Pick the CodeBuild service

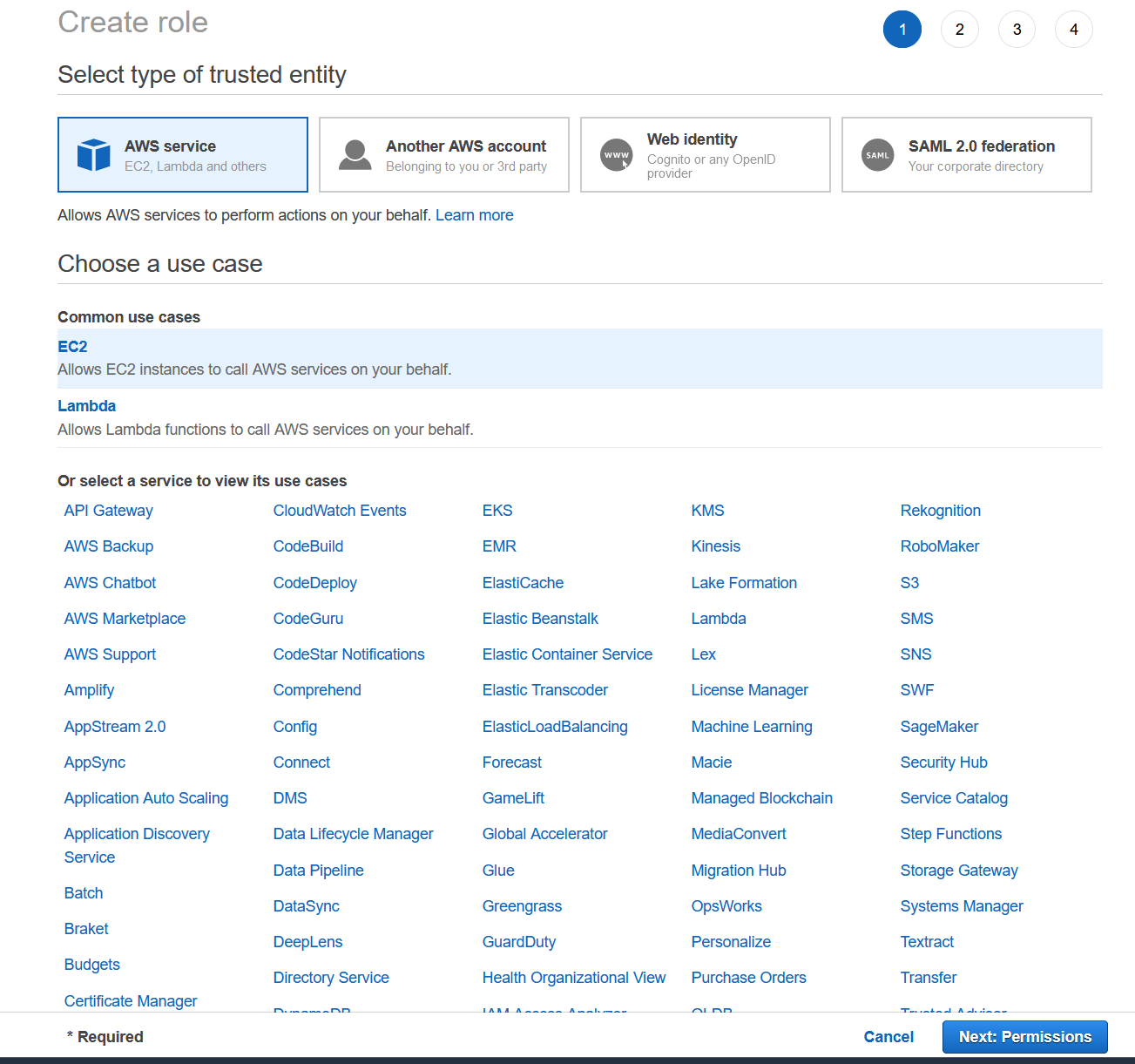(x=308, y=546)
